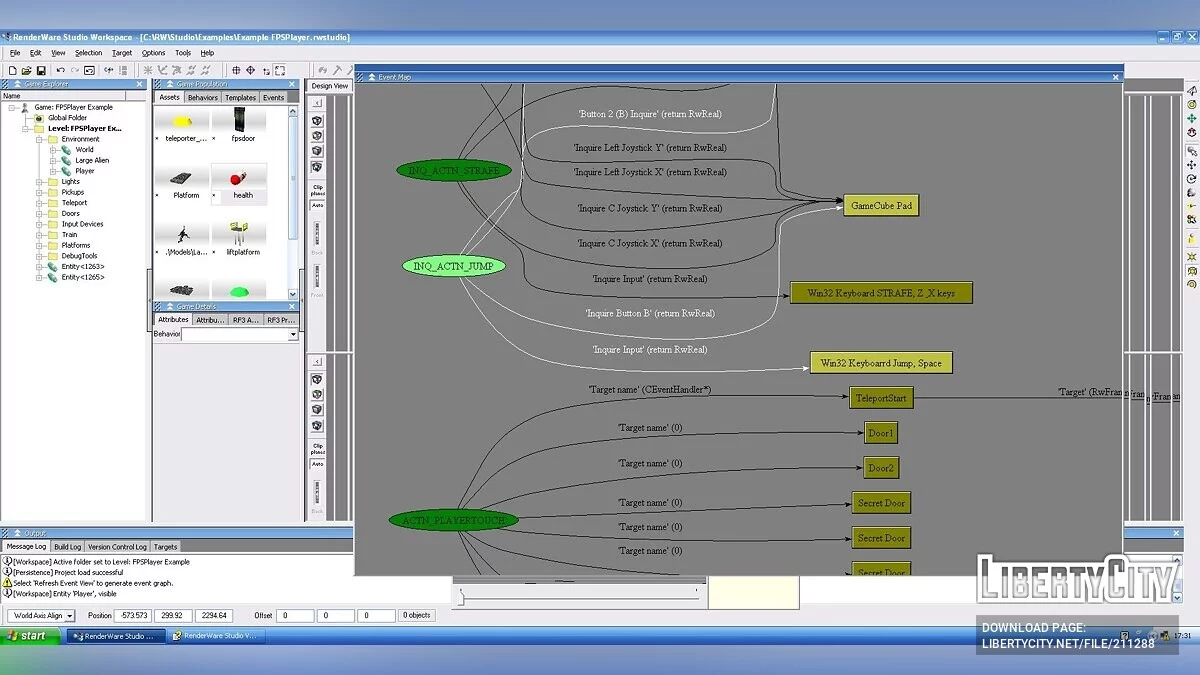1200x675 pixels.
Task: Click the Open project toolbar icon
Action: [26, 70]
